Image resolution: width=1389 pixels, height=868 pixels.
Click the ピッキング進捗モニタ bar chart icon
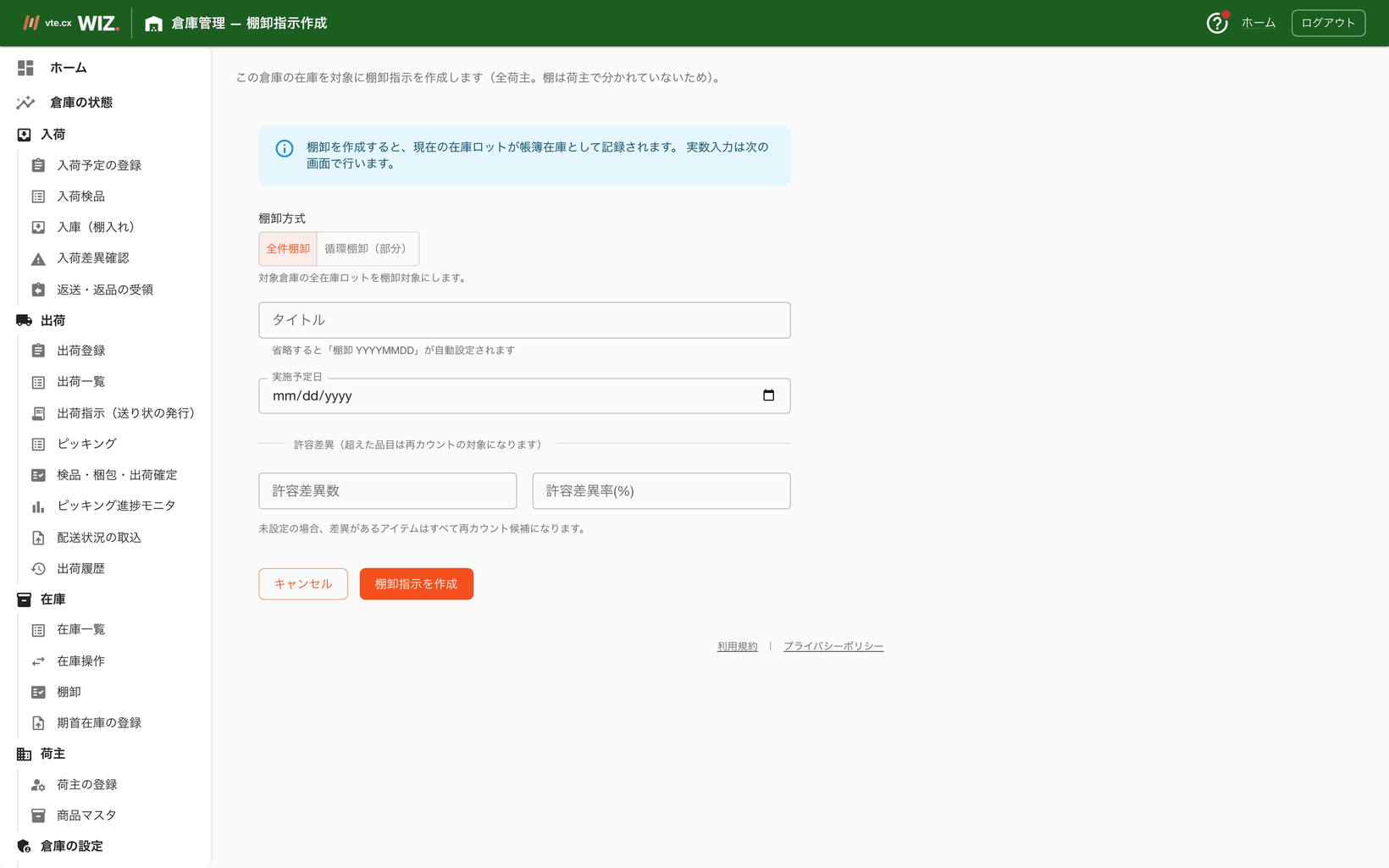(x=38, y=506)
